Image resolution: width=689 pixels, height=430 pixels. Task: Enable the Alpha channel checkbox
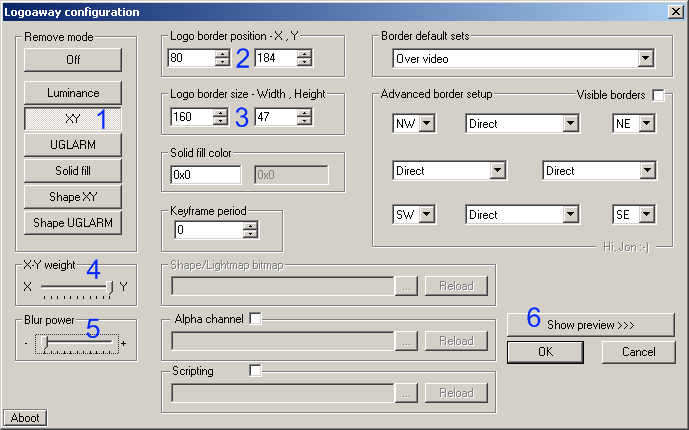click(x=255, y=318)
